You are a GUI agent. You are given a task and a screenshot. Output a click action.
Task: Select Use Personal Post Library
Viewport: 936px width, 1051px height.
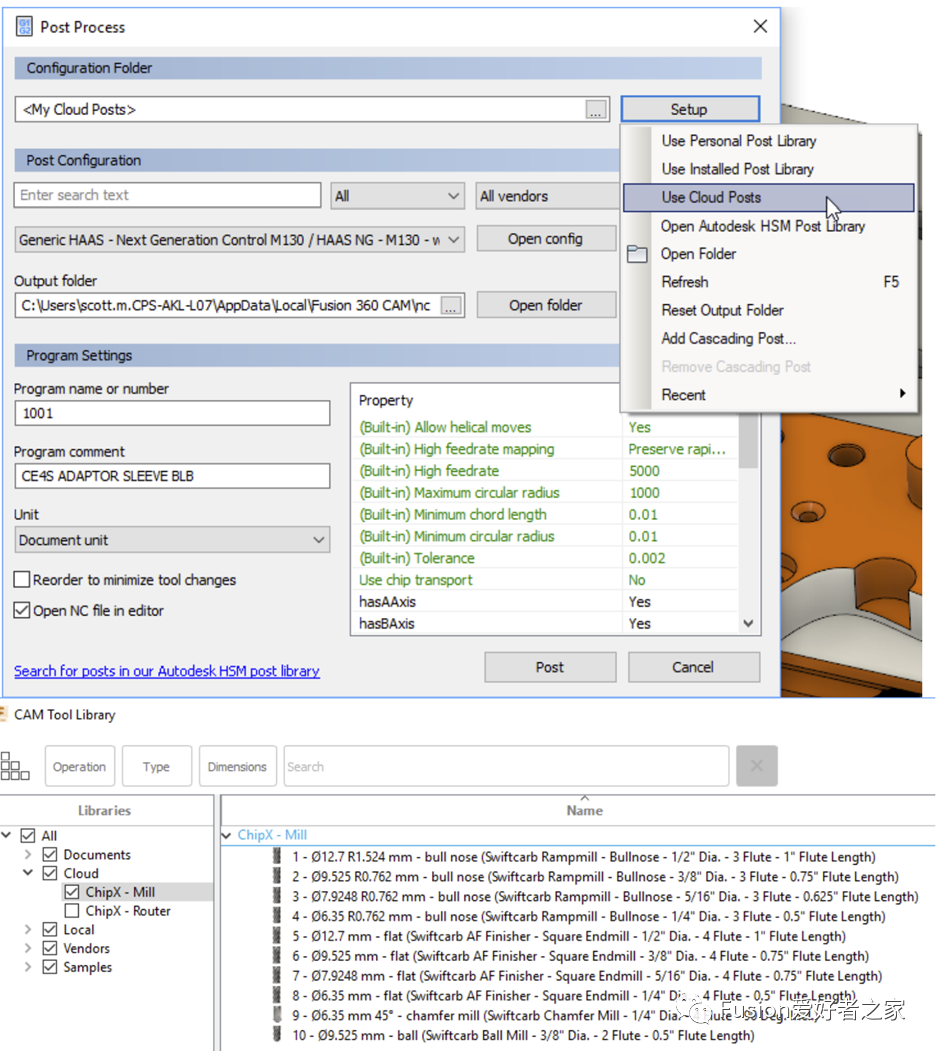(x=768, y=141)
